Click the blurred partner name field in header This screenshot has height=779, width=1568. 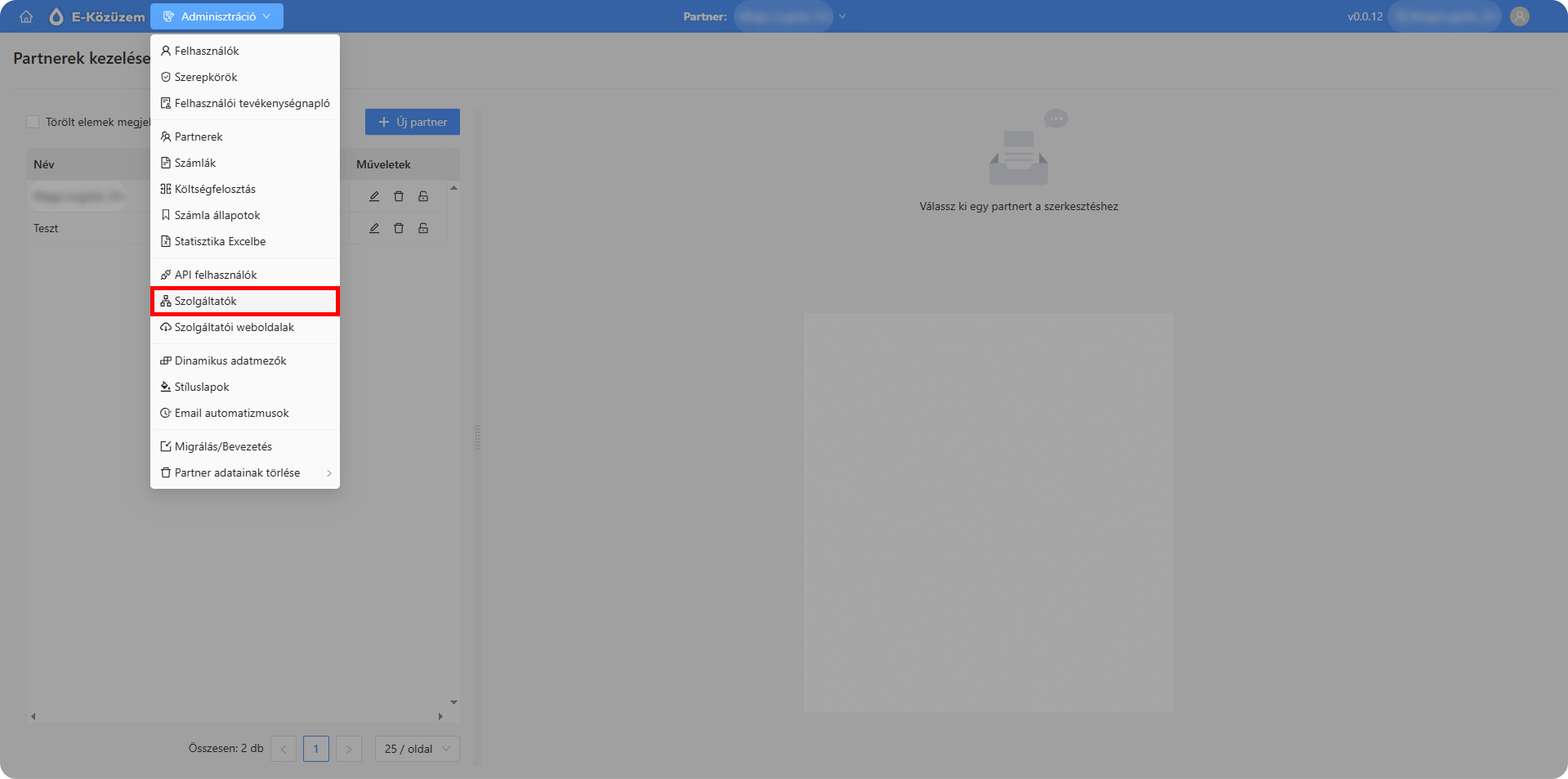[784, 16]
